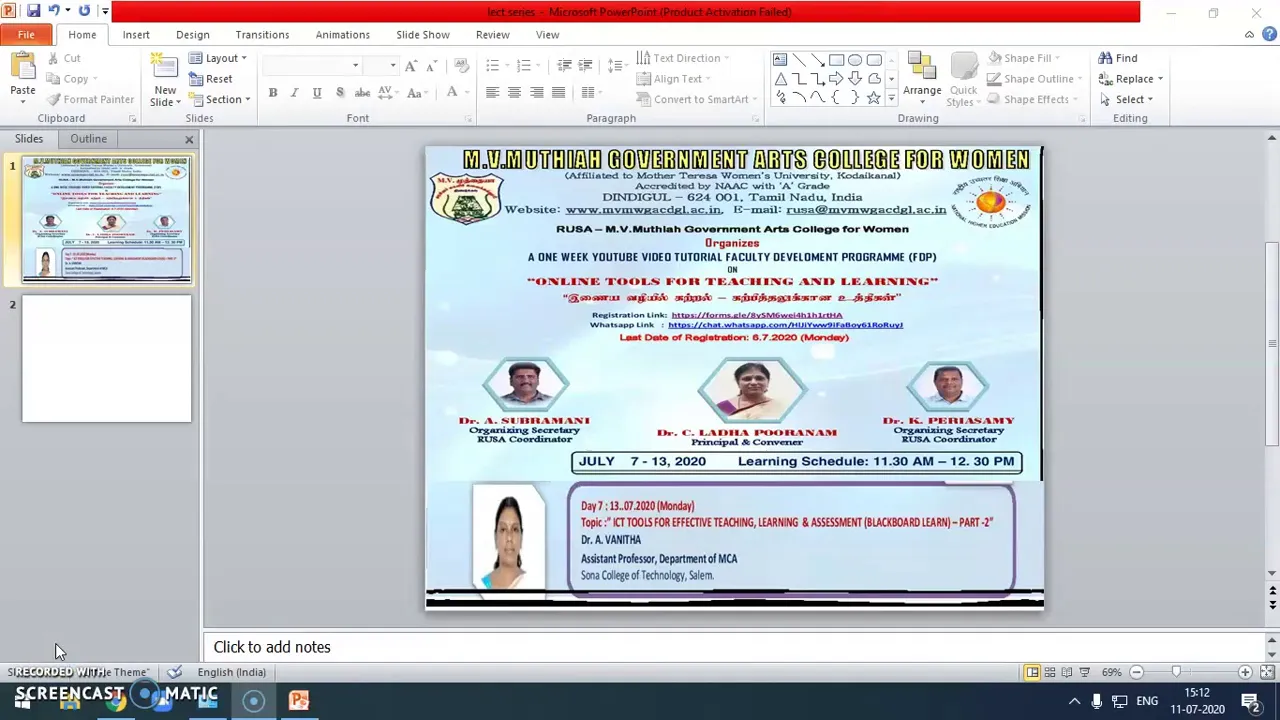Align text left
The image size is (1280, 720).
492,93
